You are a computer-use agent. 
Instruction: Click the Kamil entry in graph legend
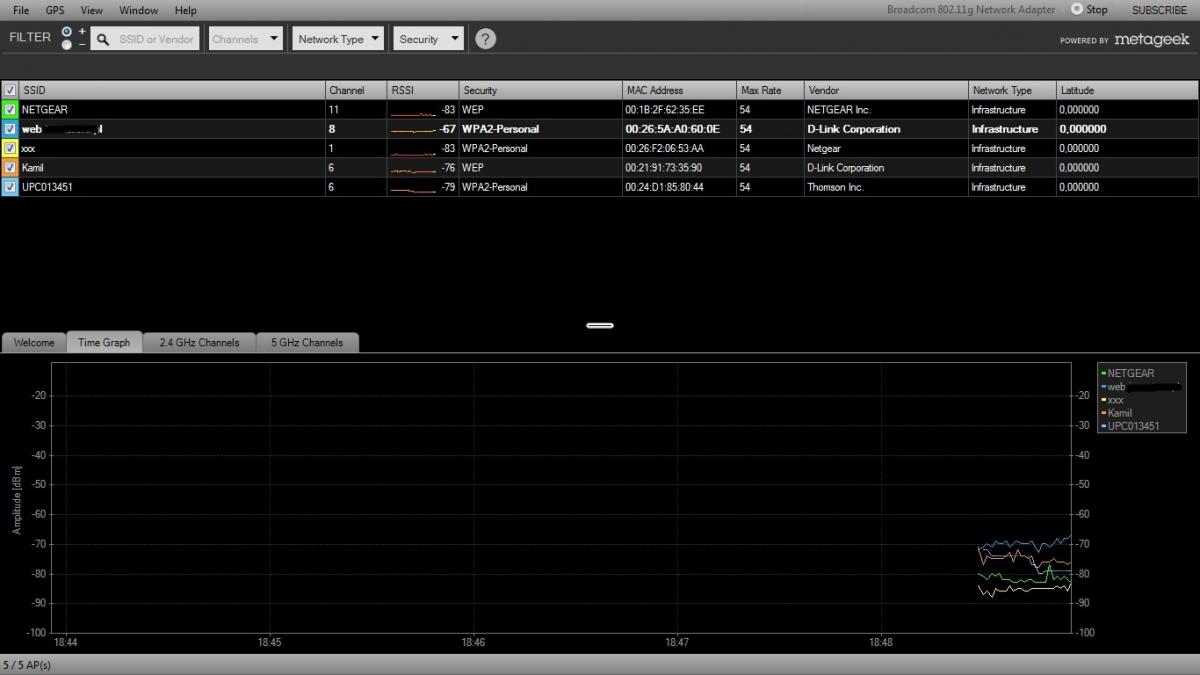click(x=1119, y=413)
